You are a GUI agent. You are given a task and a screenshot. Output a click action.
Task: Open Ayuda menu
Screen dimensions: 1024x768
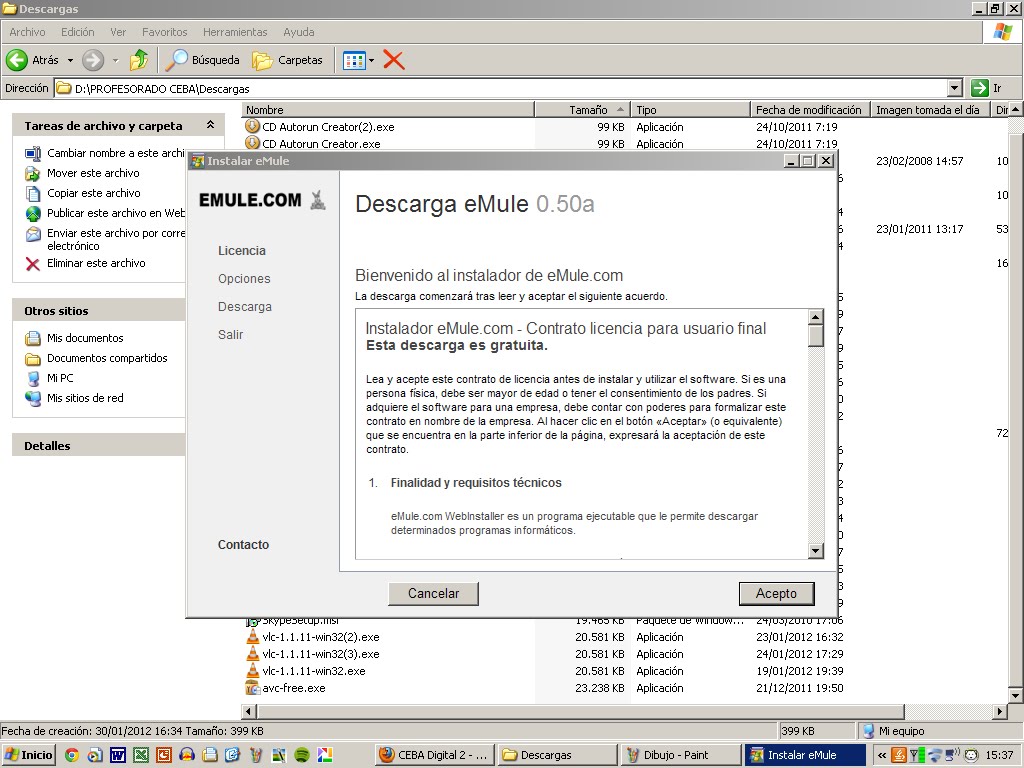(x=298, y=32)
